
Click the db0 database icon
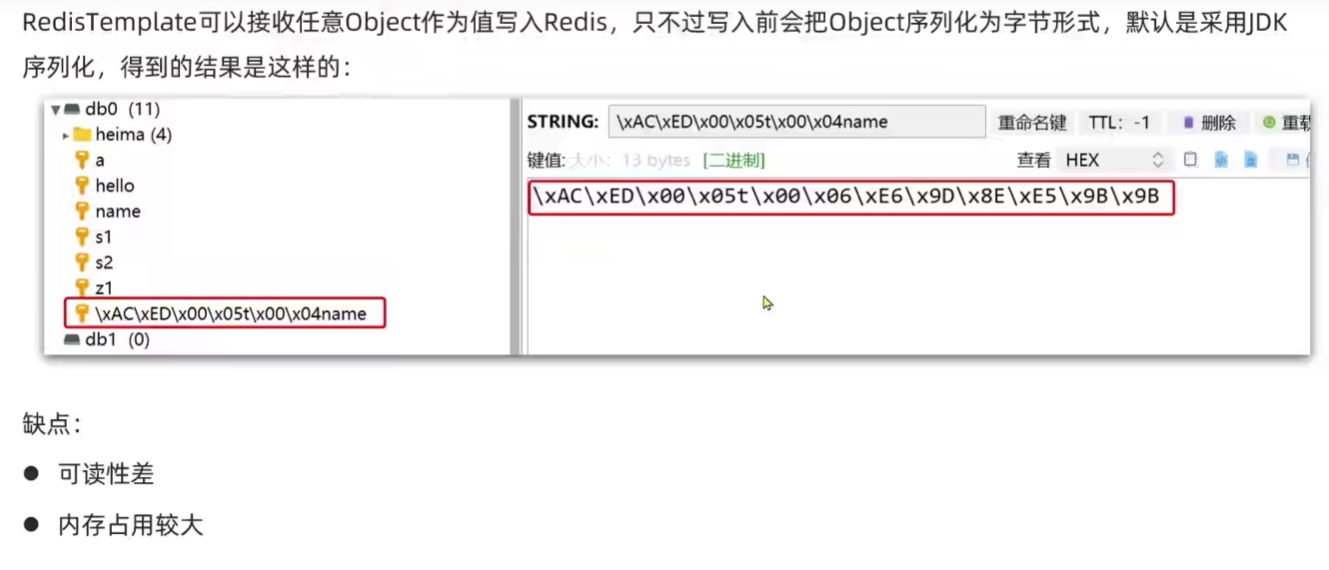72,110
